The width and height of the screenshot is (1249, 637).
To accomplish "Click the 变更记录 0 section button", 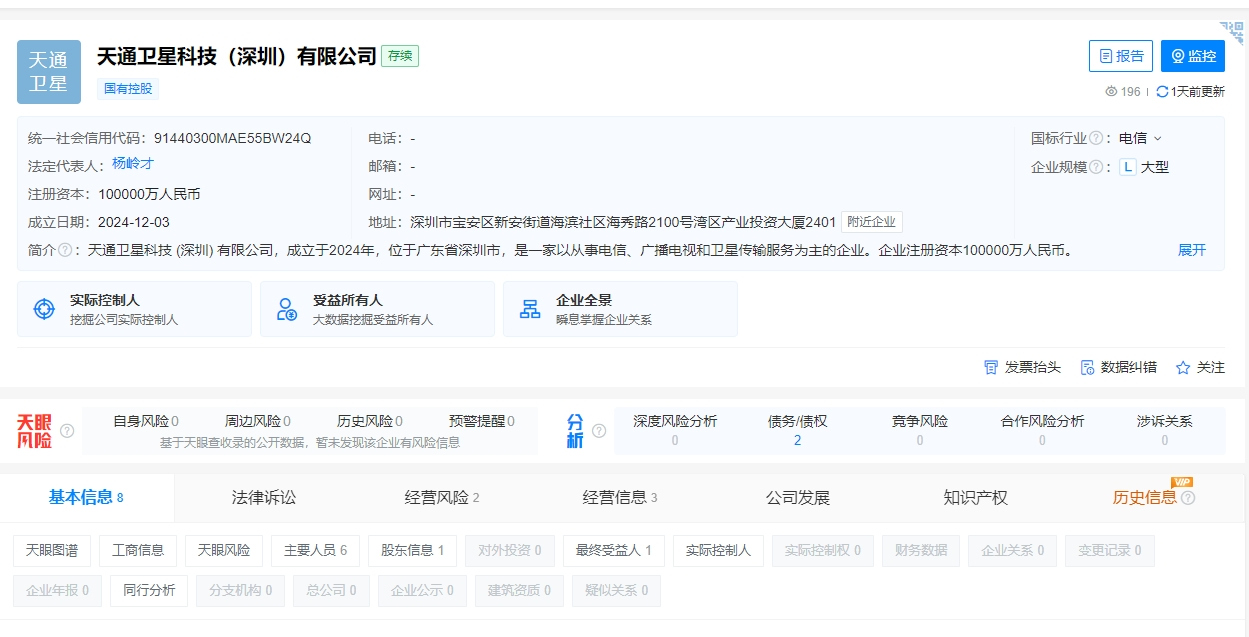I will [x=1108, y=551].
